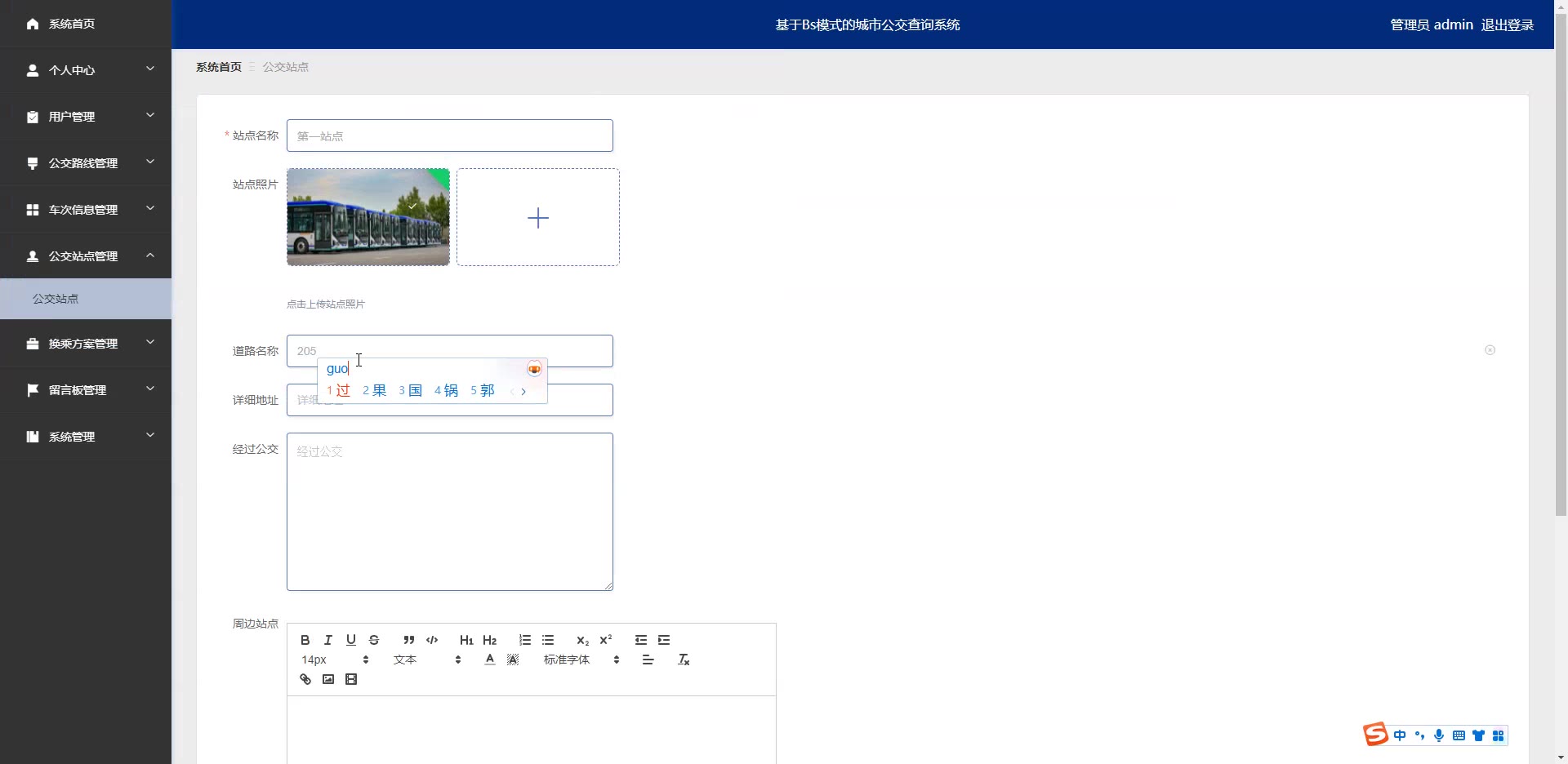Select the 公交站点 submenu item

coord(56,299)
